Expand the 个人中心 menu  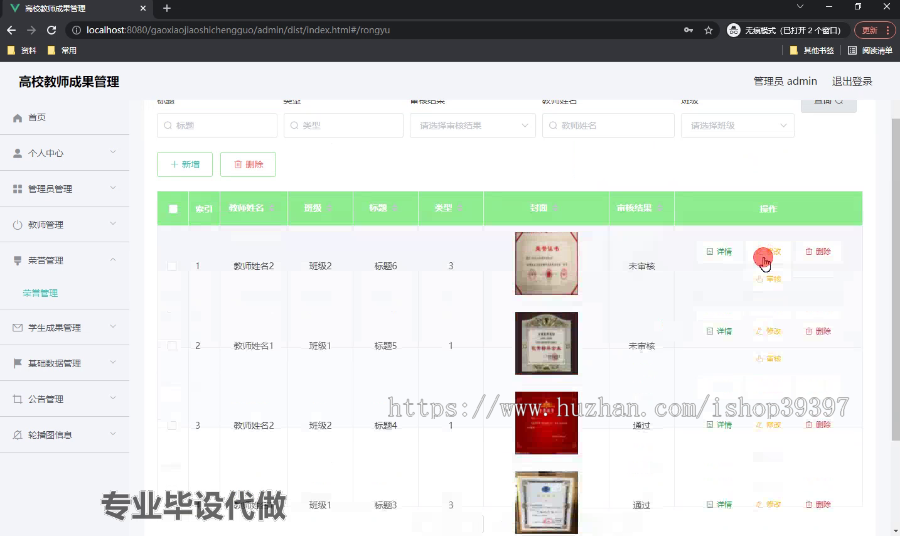[64, 153]
